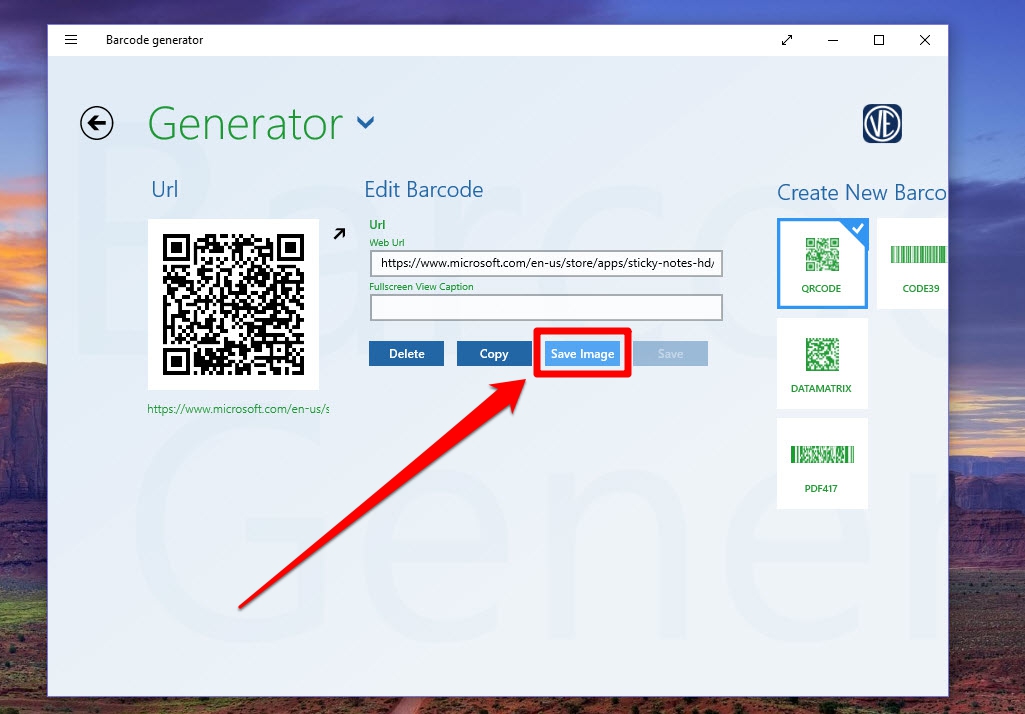
Task: Select the QRCODE barcode type tile
Action: tap(822, 264)
